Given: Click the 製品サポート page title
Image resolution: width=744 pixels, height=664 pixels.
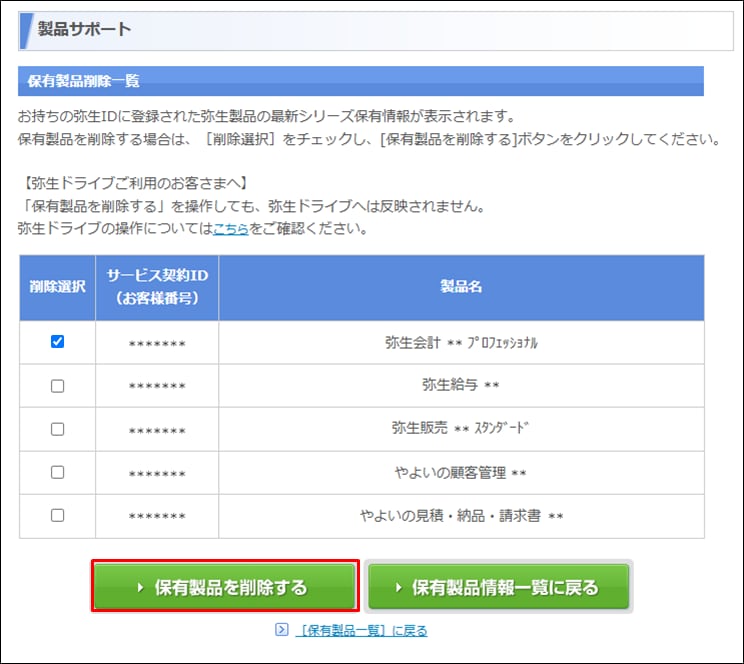Looking at the screenshot, I should (84, 29).
